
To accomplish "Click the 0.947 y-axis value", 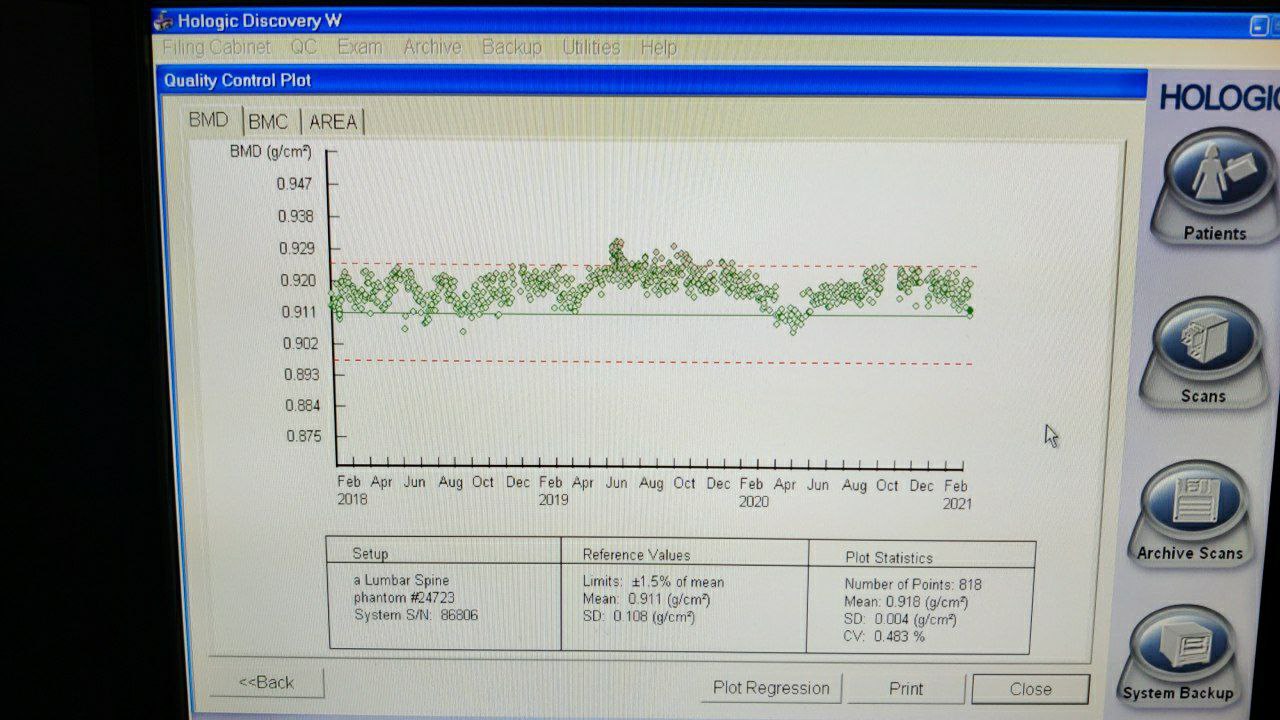I will [295, 184].
